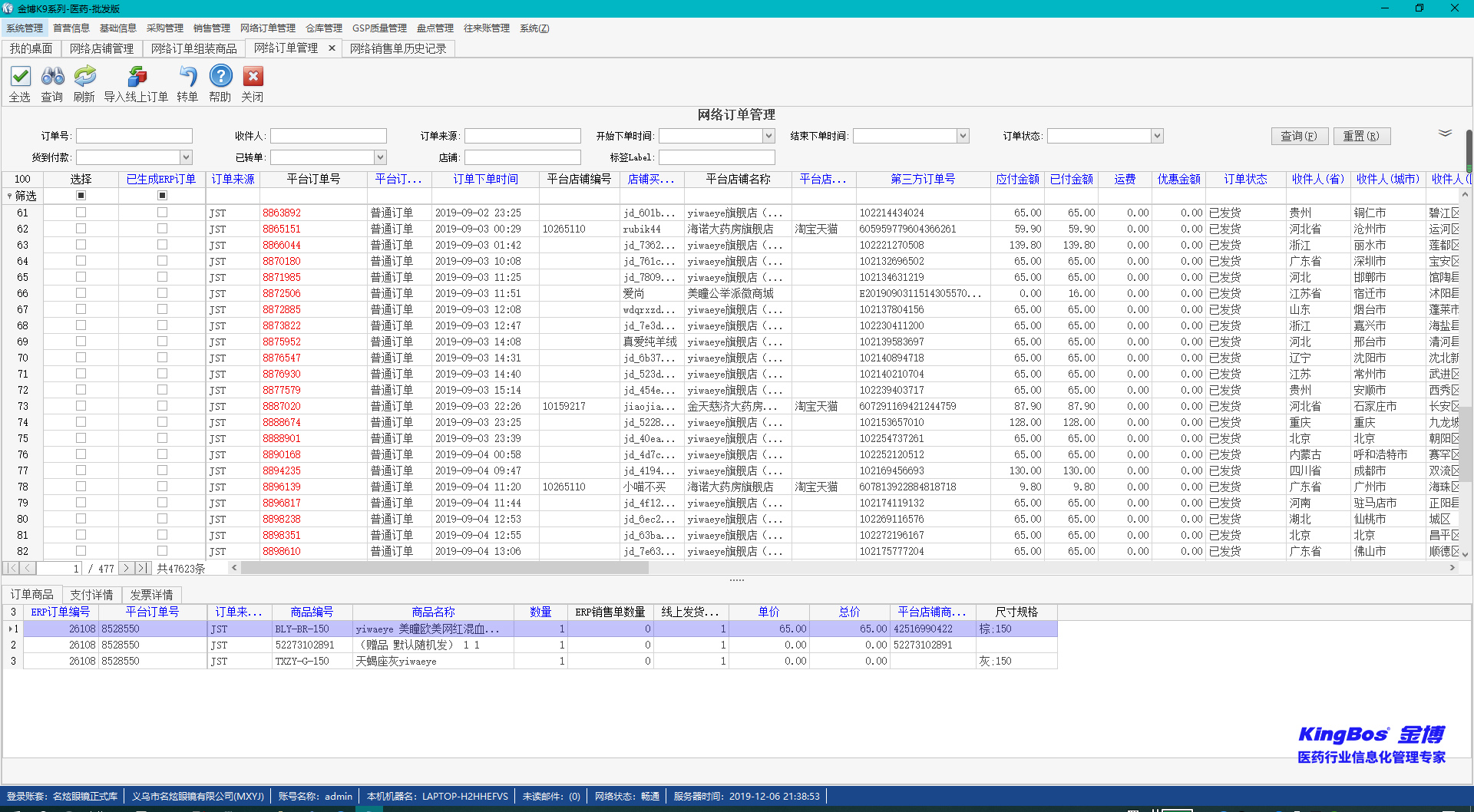
Task: Check the 选择 box for row 65
Action: click(81, 277)
